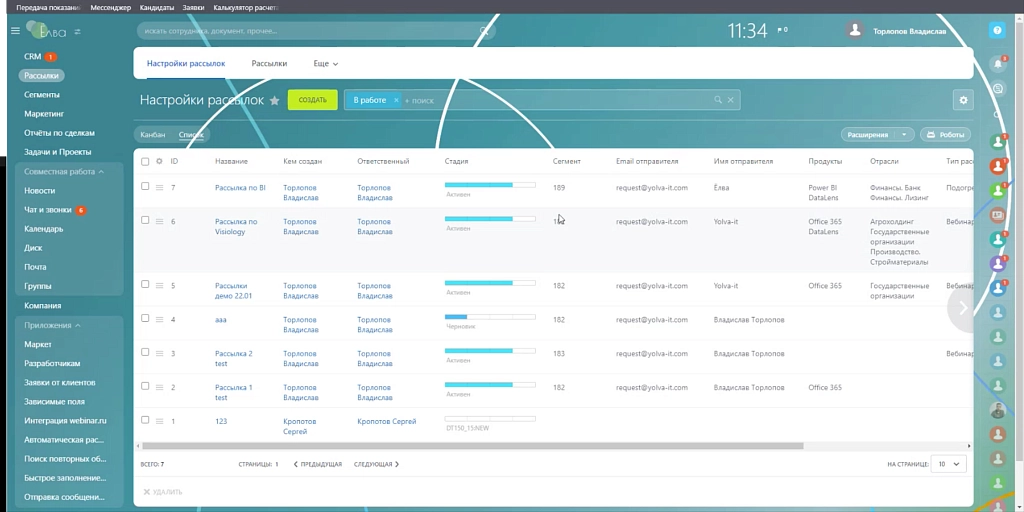Open the table column settings gear icon
1024x512 pixels.
click(159, 161)
